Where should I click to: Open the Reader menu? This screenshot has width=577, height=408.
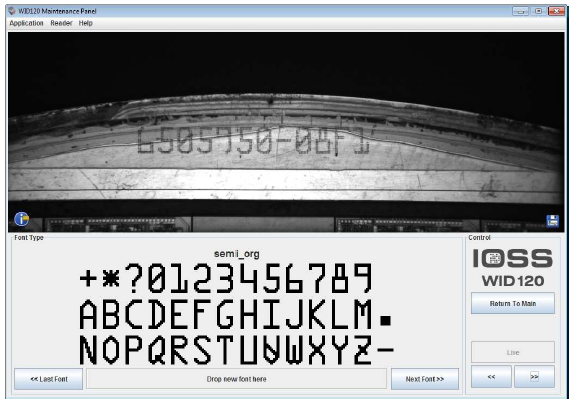[x=61, y=23]
